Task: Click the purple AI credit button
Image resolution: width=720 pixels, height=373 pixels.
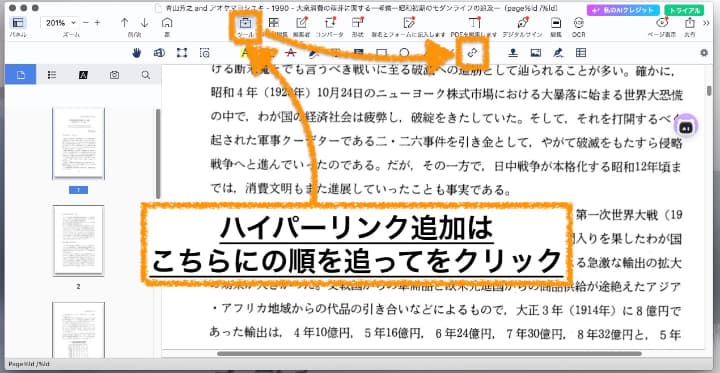Action: point(623,10)
